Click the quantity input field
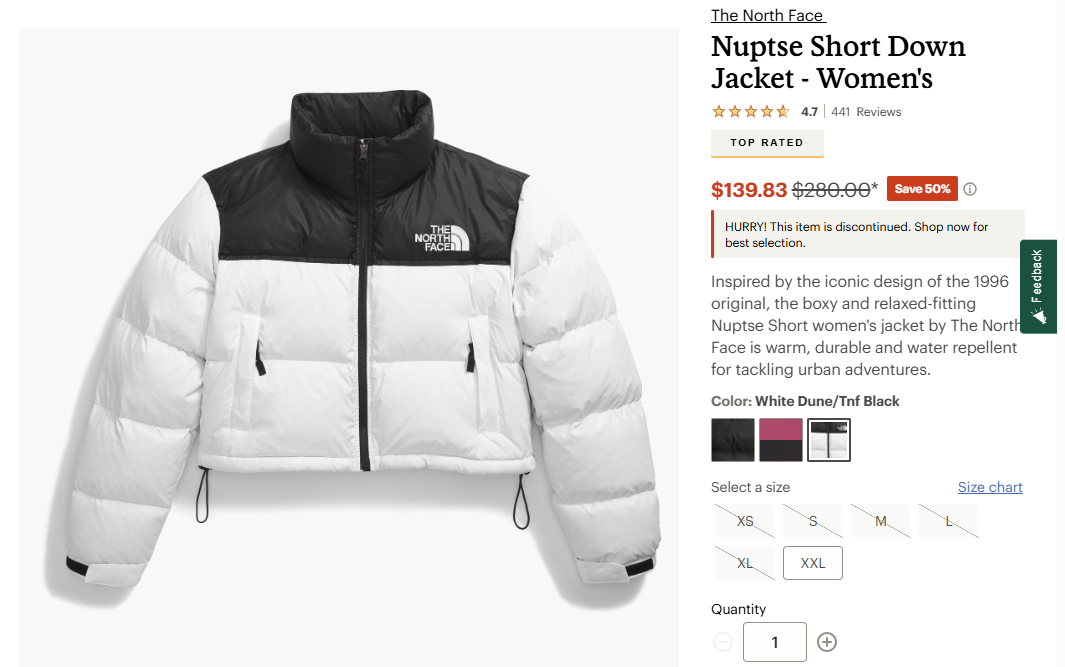This screenshot has width=1065, height=667. point(775,642)
